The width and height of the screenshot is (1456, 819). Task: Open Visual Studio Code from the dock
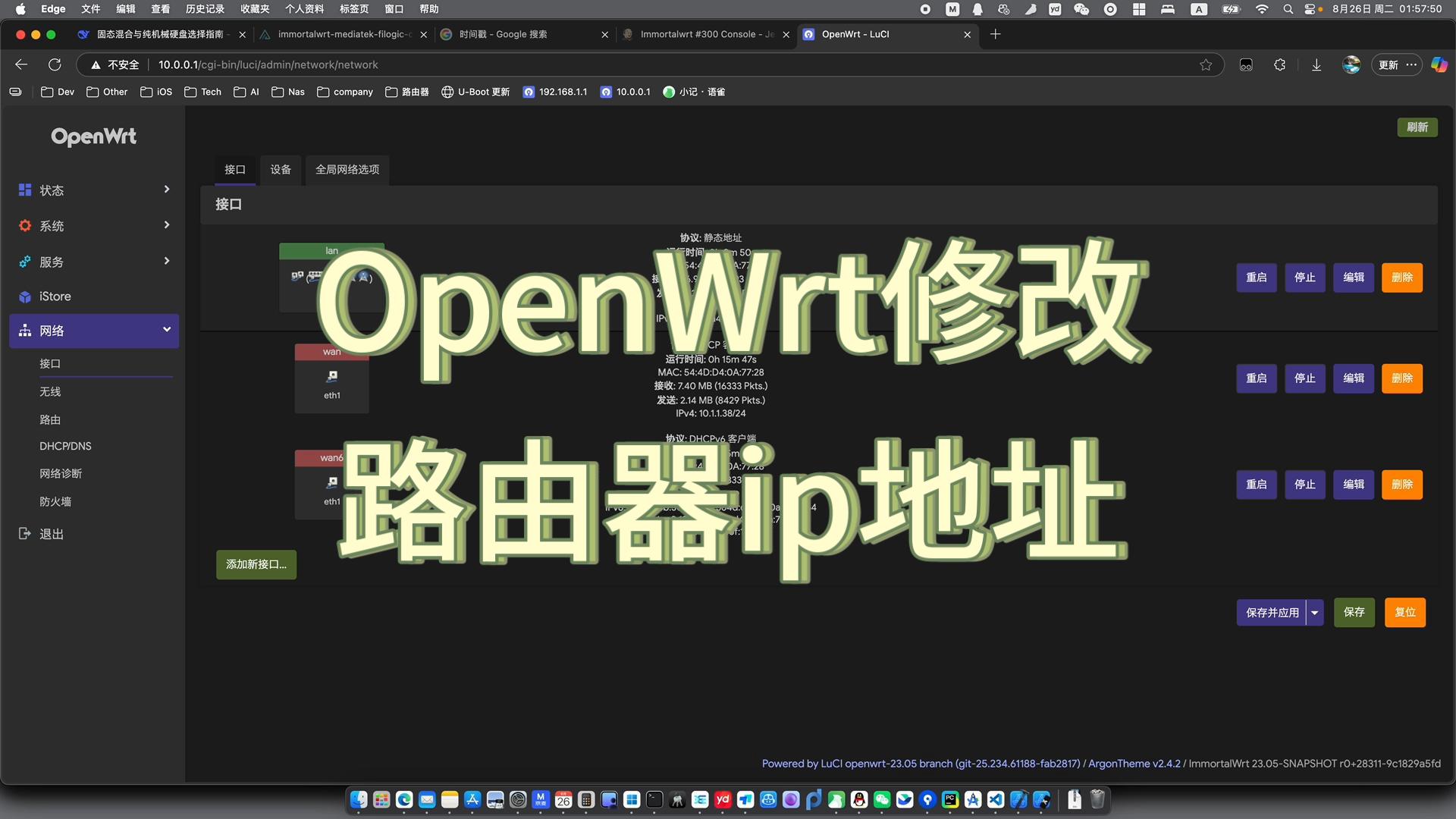point(996,799)
